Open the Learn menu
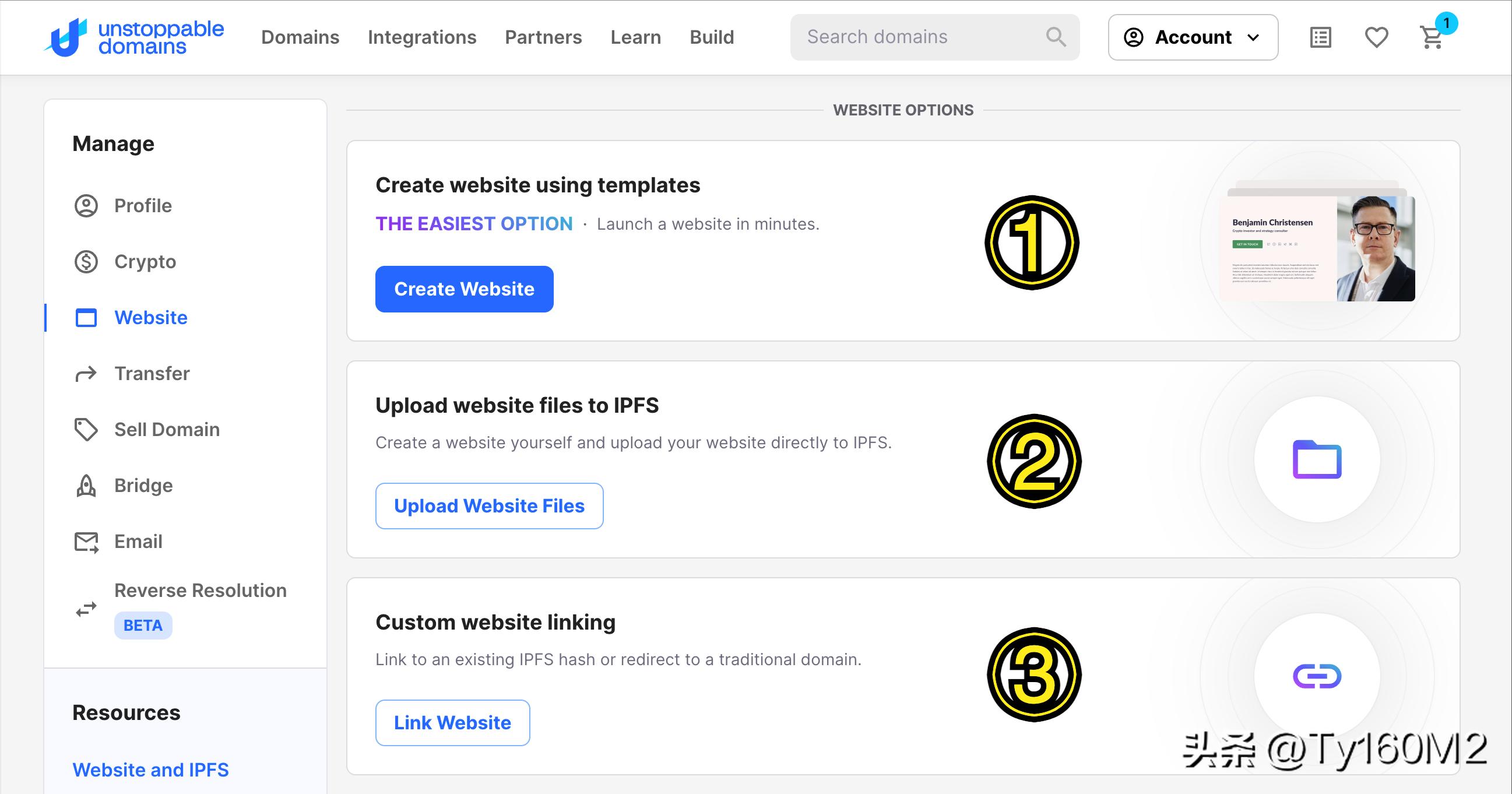The width and height of the screenshot is (1512, 794). coord(636,37)
